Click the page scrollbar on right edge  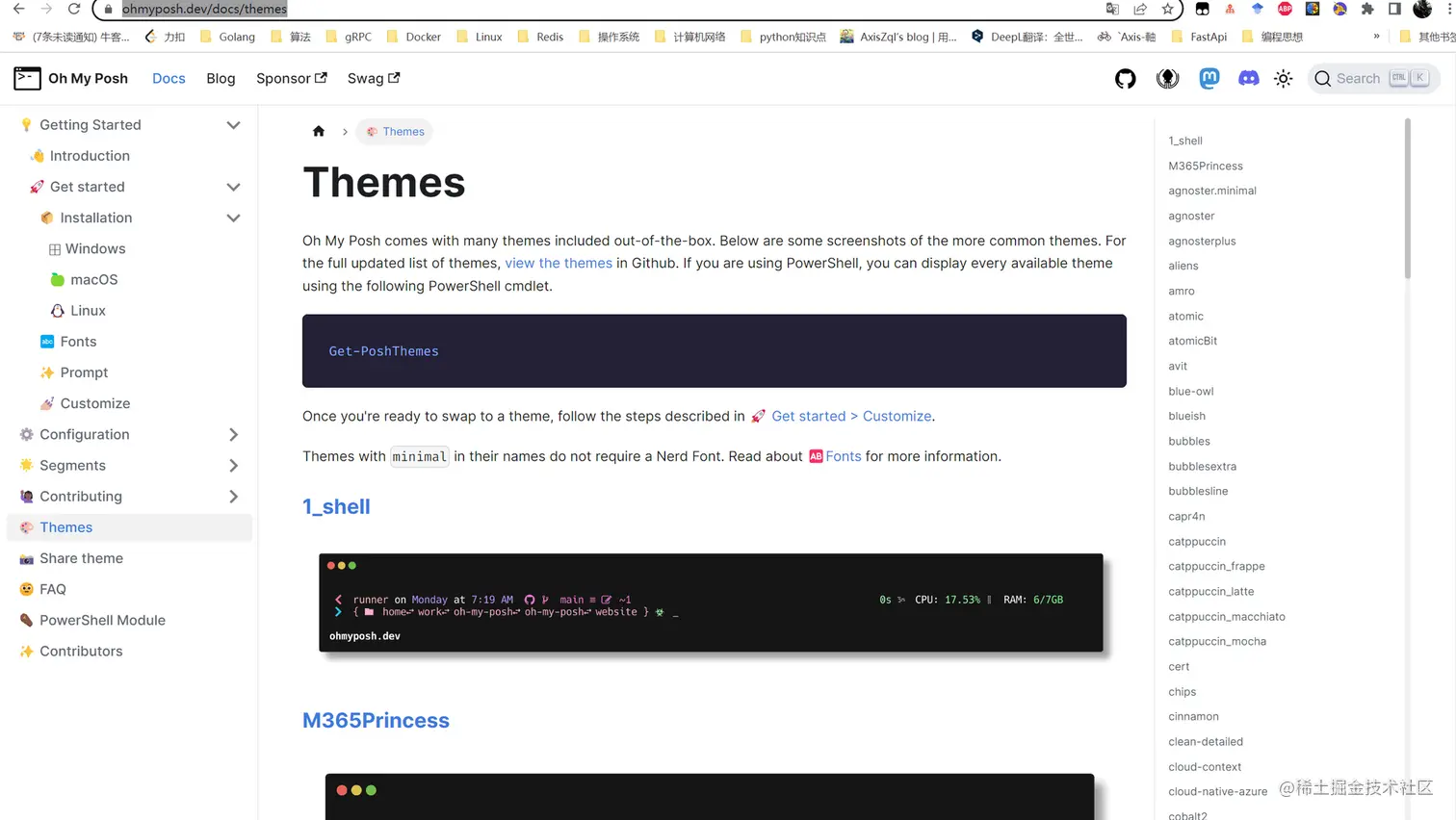[x=1407, y=198]
